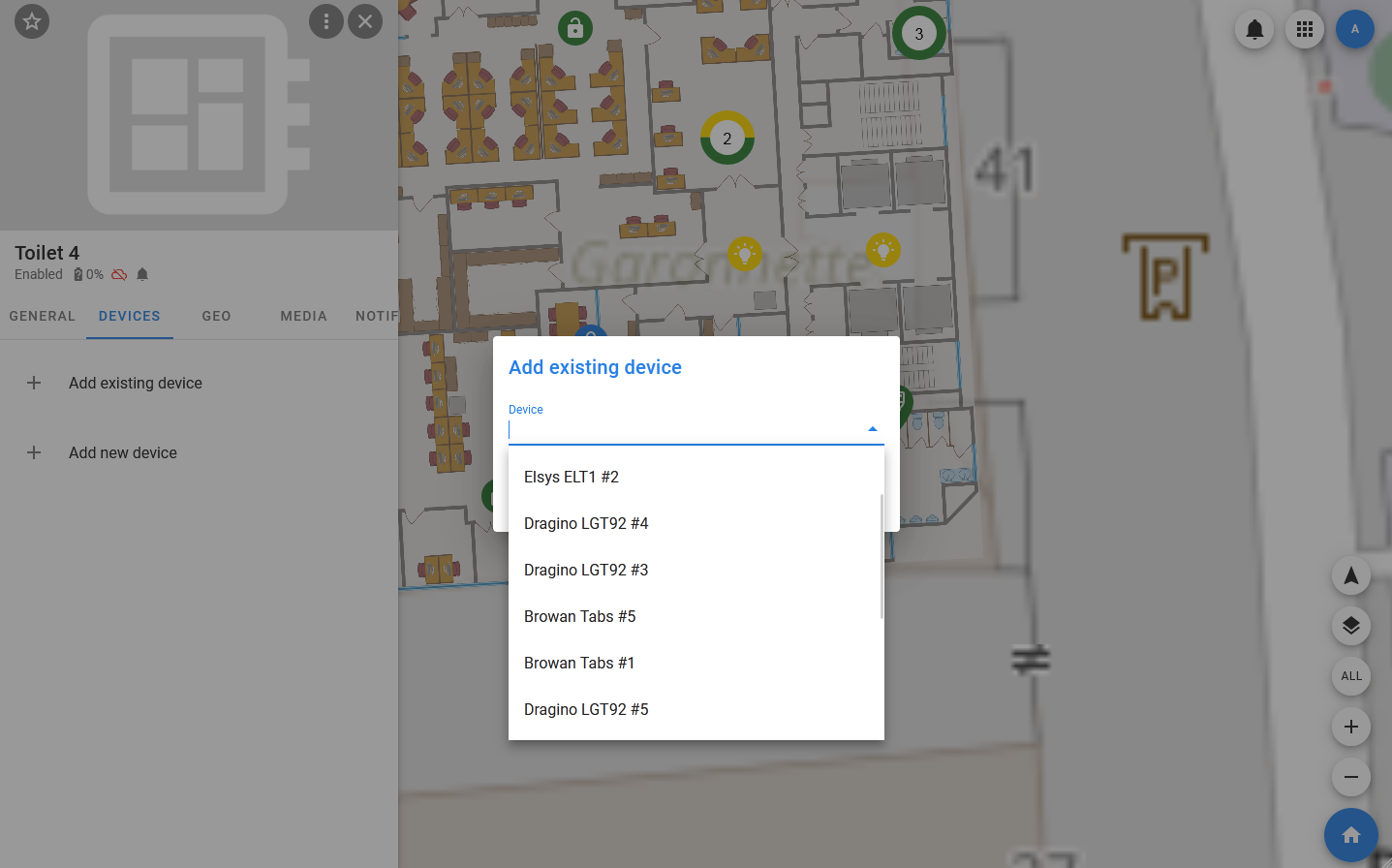1392x868 pixels.
Task: Click the user avatar icon
Action: coord(1354,29)
